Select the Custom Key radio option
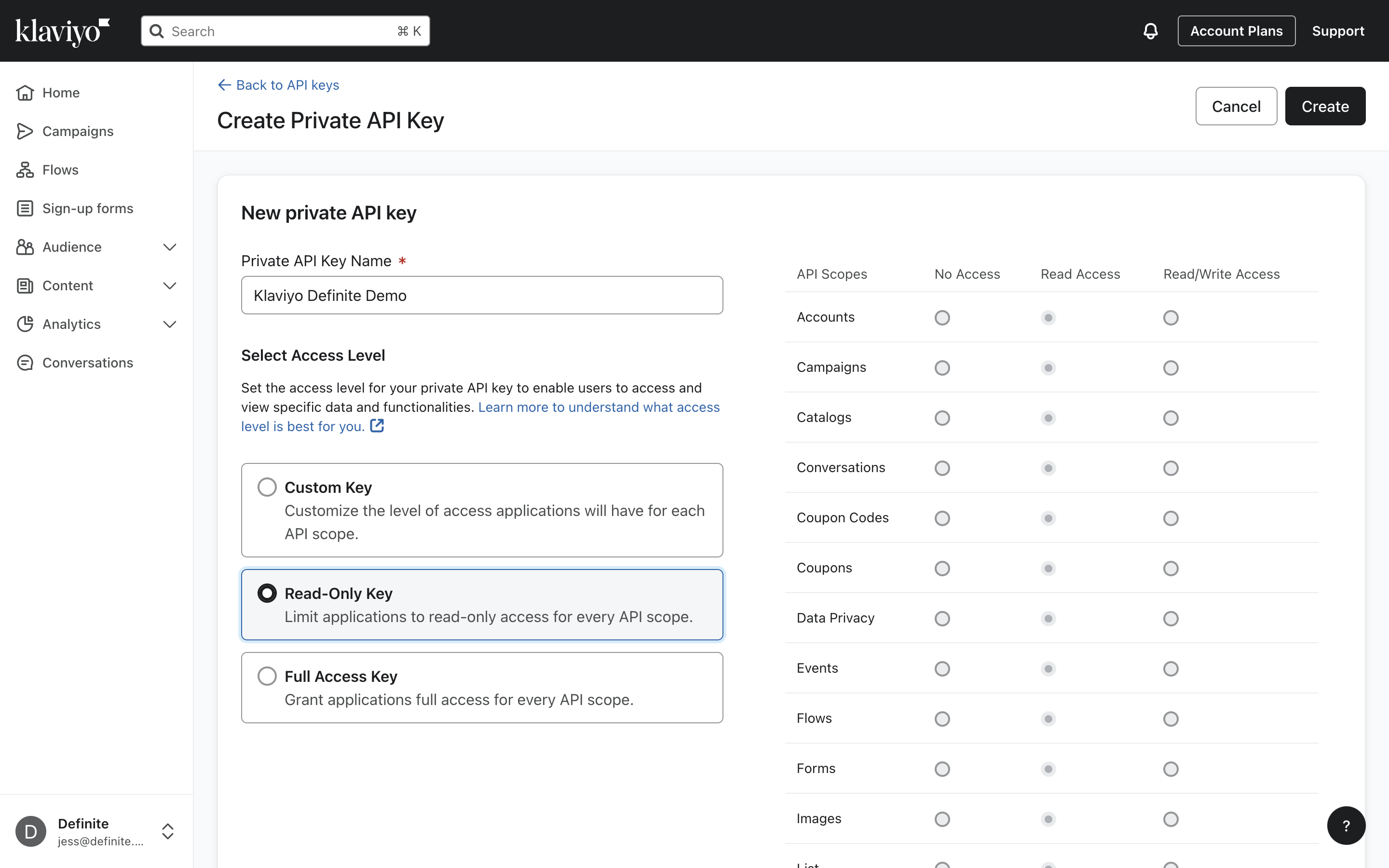1389x868 pixels. (267, 487)
